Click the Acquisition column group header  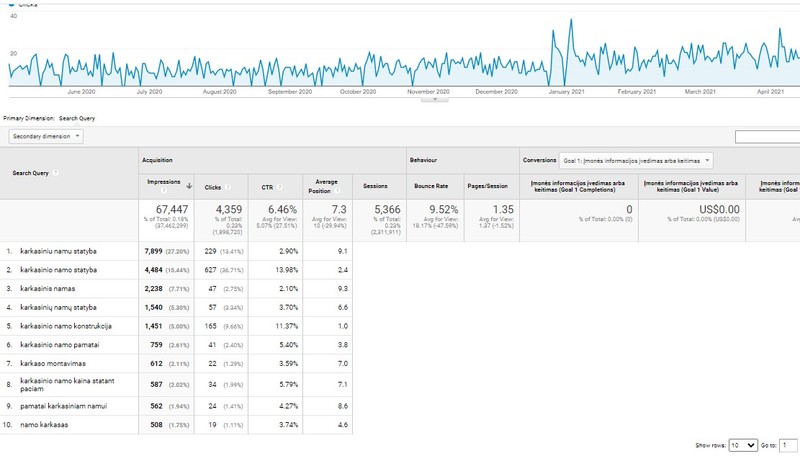pyautogui.click(x=157, y=160)
